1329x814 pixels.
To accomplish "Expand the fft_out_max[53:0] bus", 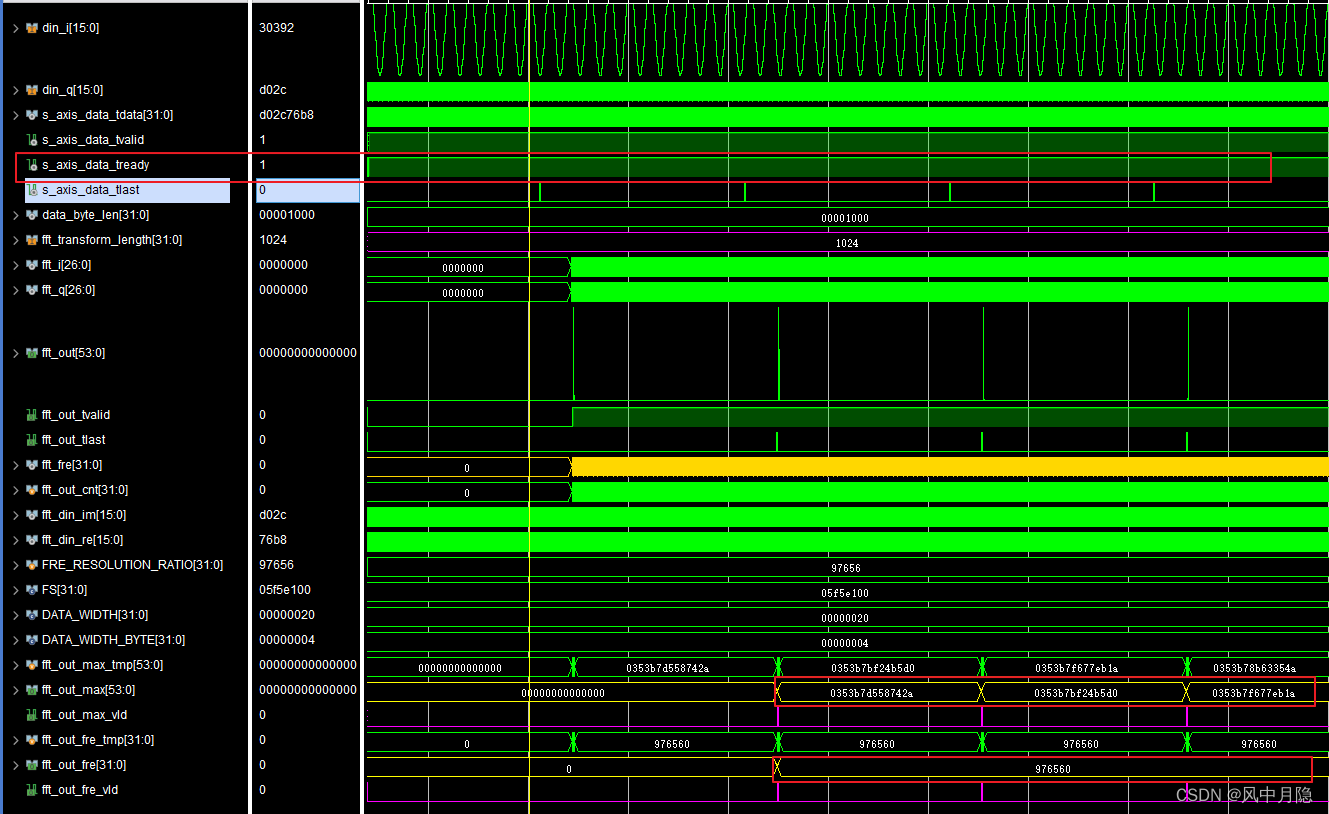I will pos(15,690).
